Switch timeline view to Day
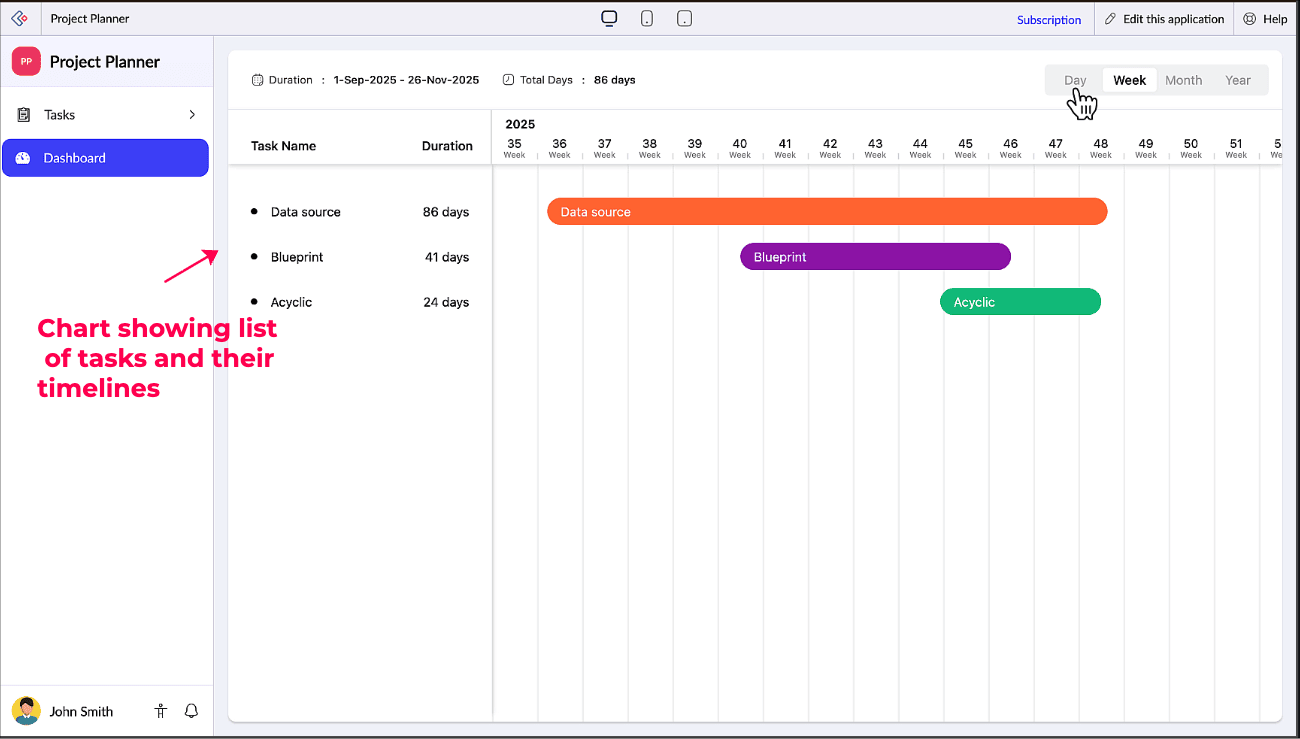 tap(1075, 80)
